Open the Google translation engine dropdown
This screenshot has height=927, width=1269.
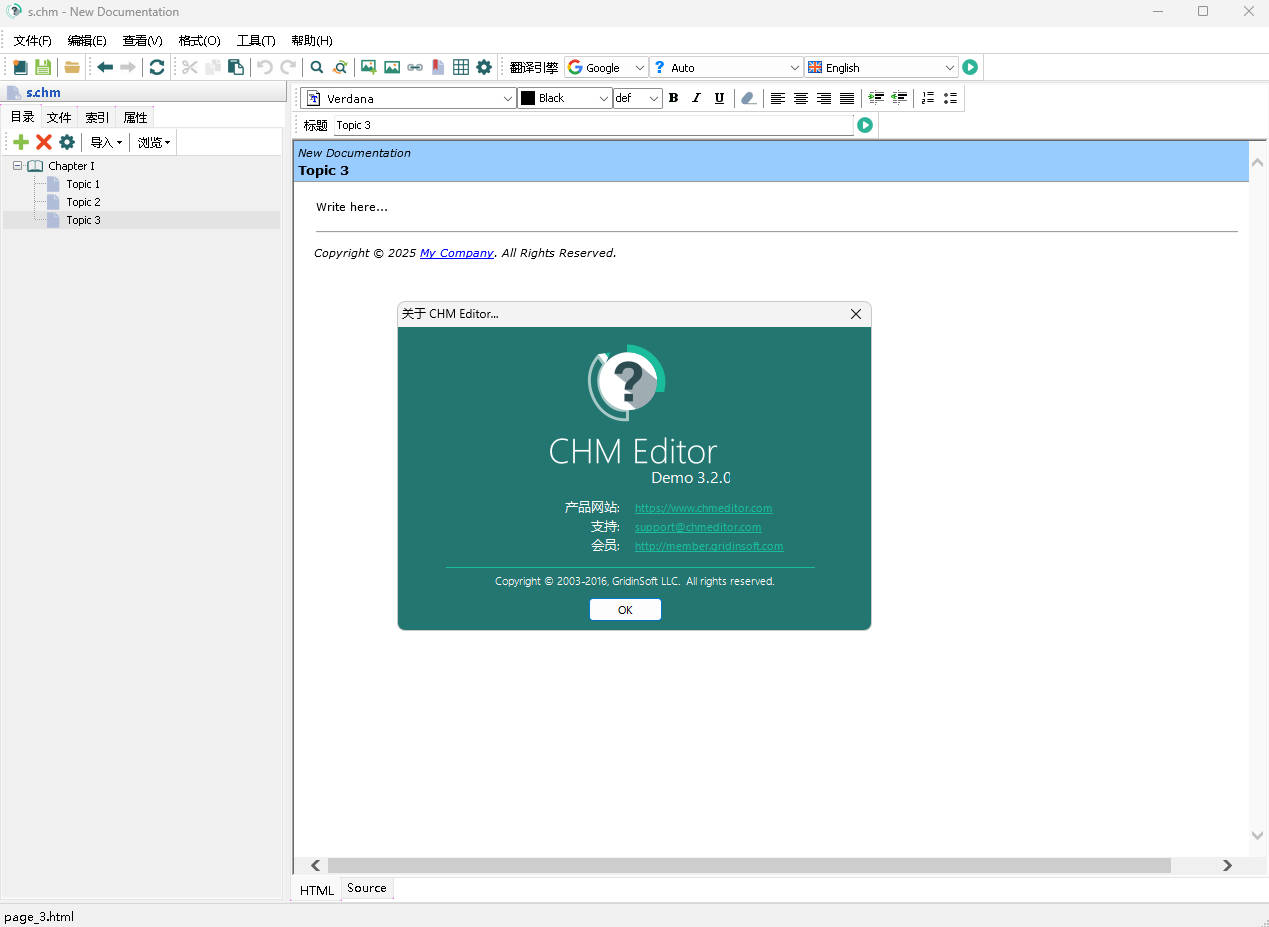tap(606, 67)
